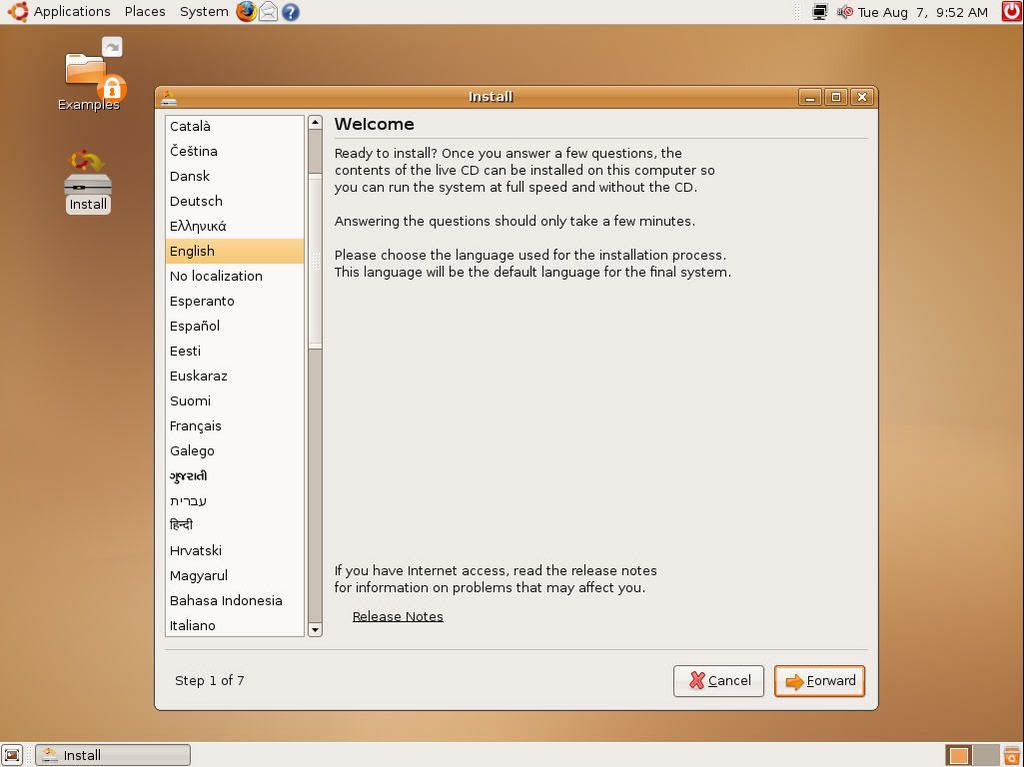Open the Places menu
Viewport: 1024px width, 767px height.
coord(145,12)
